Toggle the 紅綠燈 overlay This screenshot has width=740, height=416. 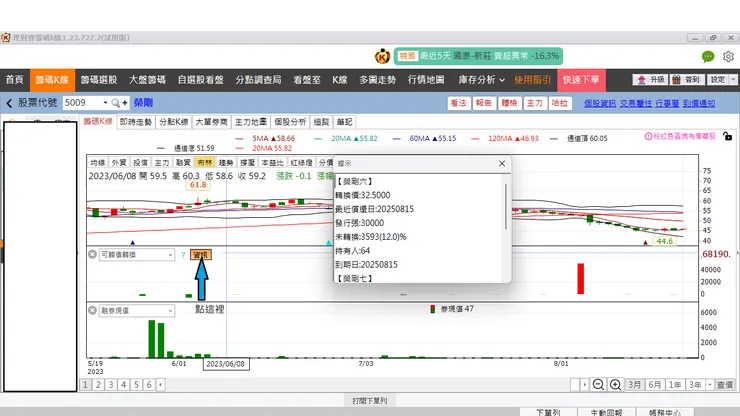pyautogui.click(x=302, y=162)
